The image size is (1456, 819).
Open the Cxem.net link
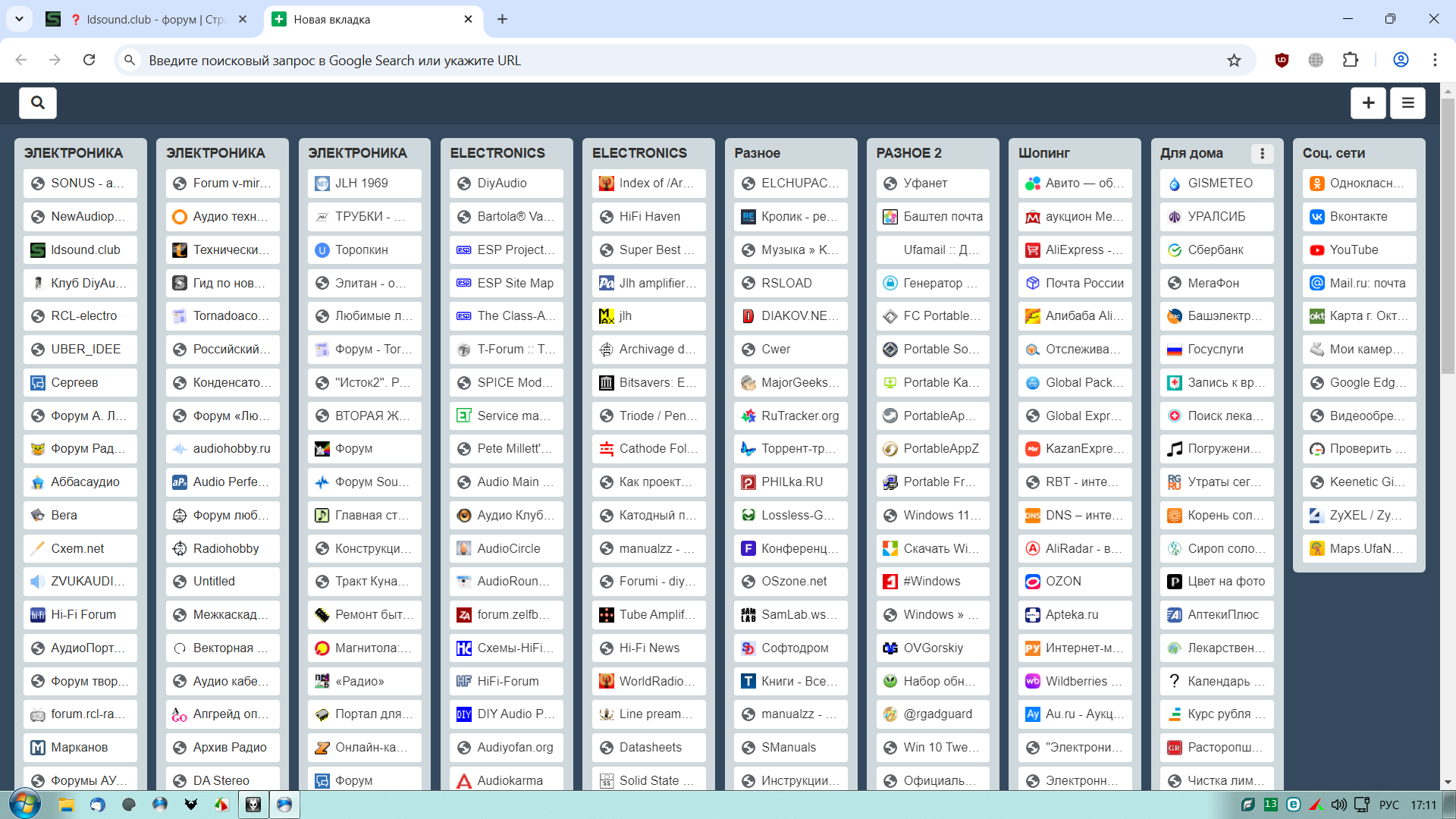pyautogui.click(x=80, y=548)
